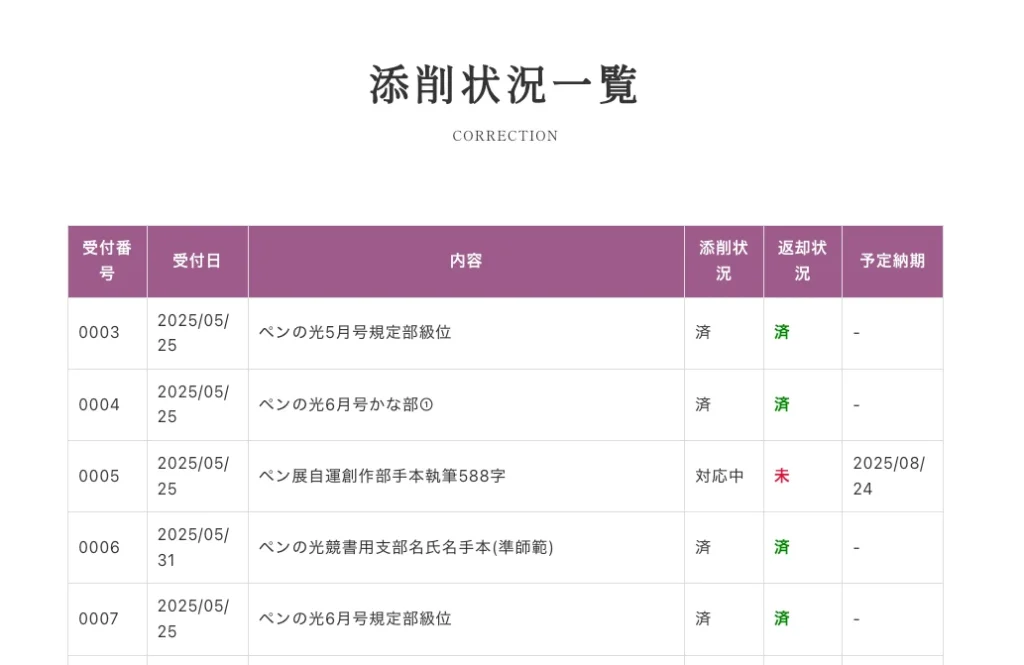The image size is (1024, 665).
Task: Select ペンの光競書用支部名氏名手本(準師範) entry
Action: click(406, 548)
